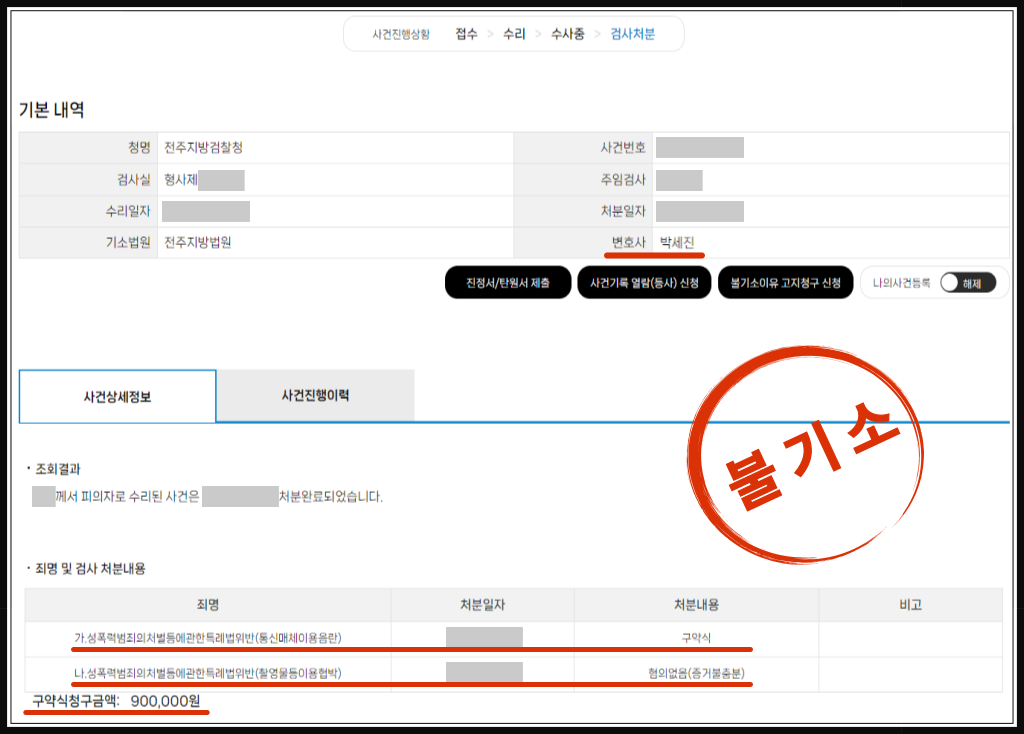Click the 접수 step in progress bar
The height and width of the screenshot is (734, 1024).
[x=466, y=34]
